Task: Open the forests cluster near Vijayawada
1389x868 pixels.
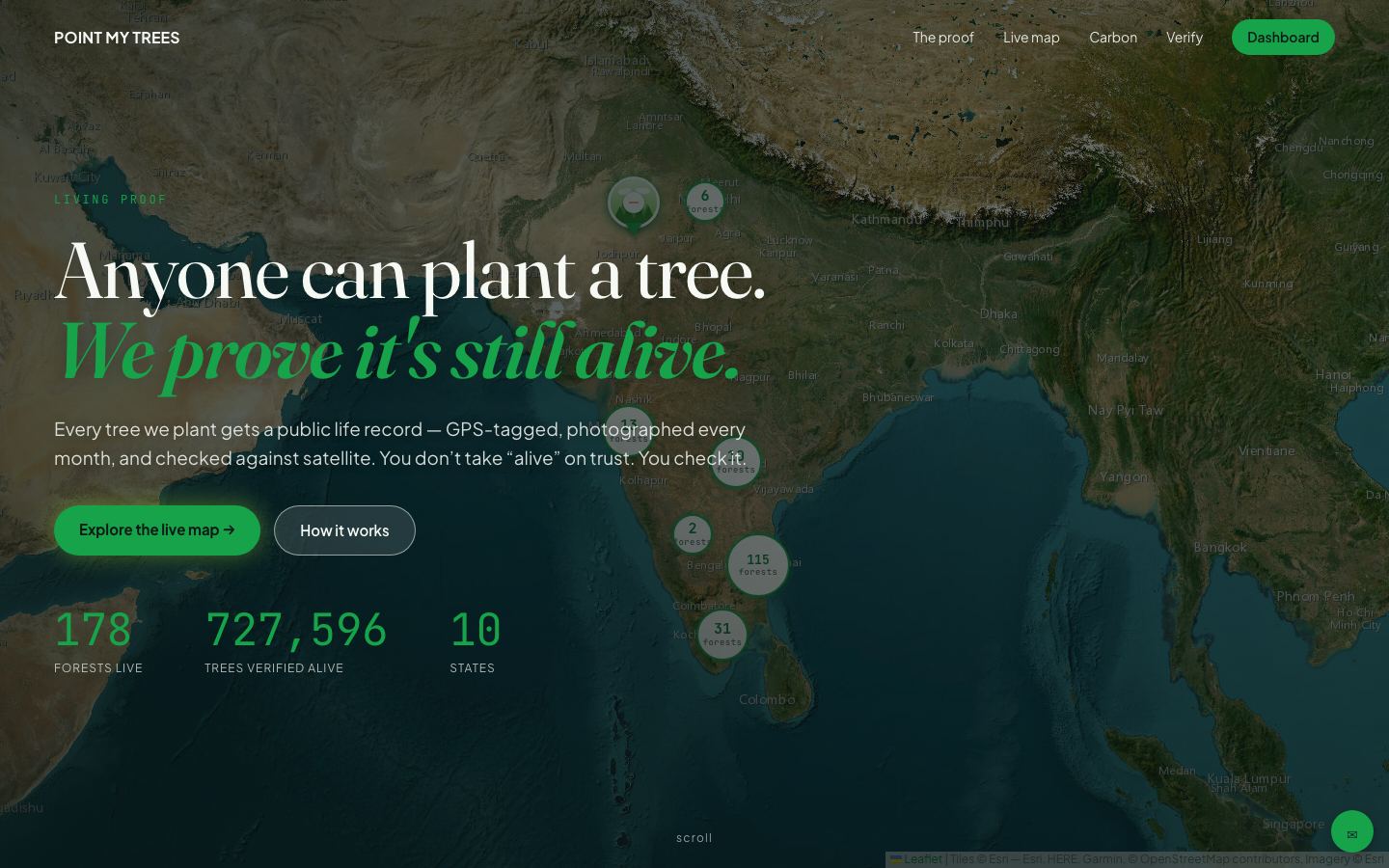Action: [x=735, y=463]
